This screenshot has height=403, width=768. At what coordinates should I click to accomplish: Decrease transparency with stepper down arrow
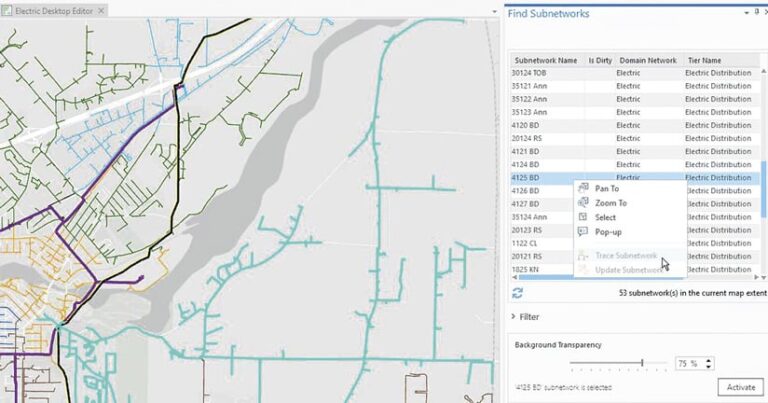(x=708, y=366)
